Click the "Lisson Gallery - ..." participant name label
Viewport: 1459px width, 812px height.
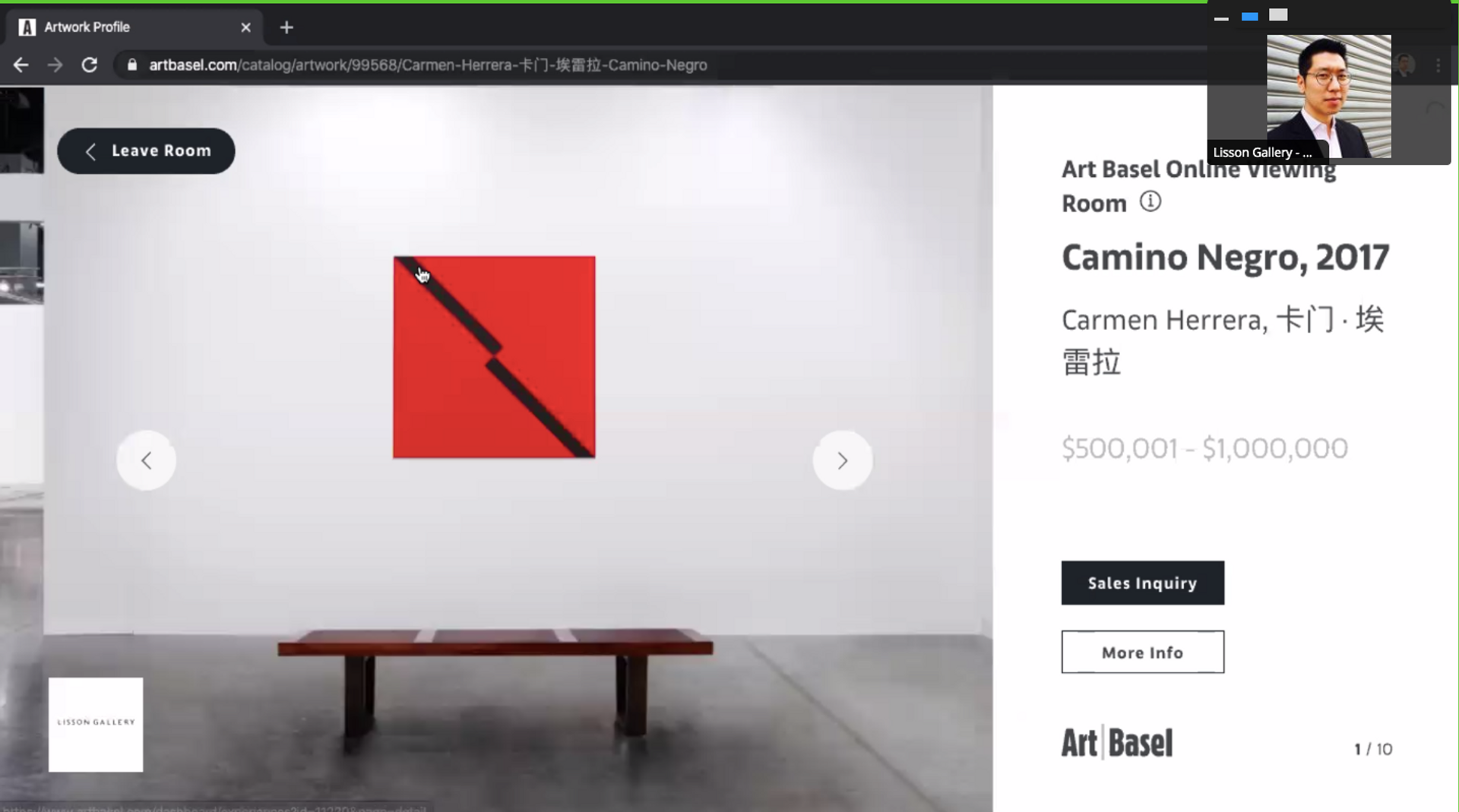click(1262, 153)
